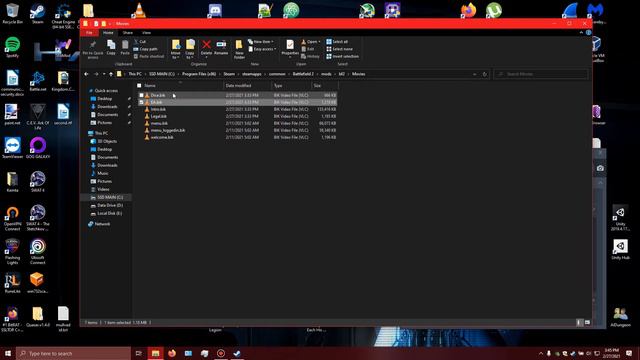
Task: Click the Back arrow in navigation bar
Action: 86,74
